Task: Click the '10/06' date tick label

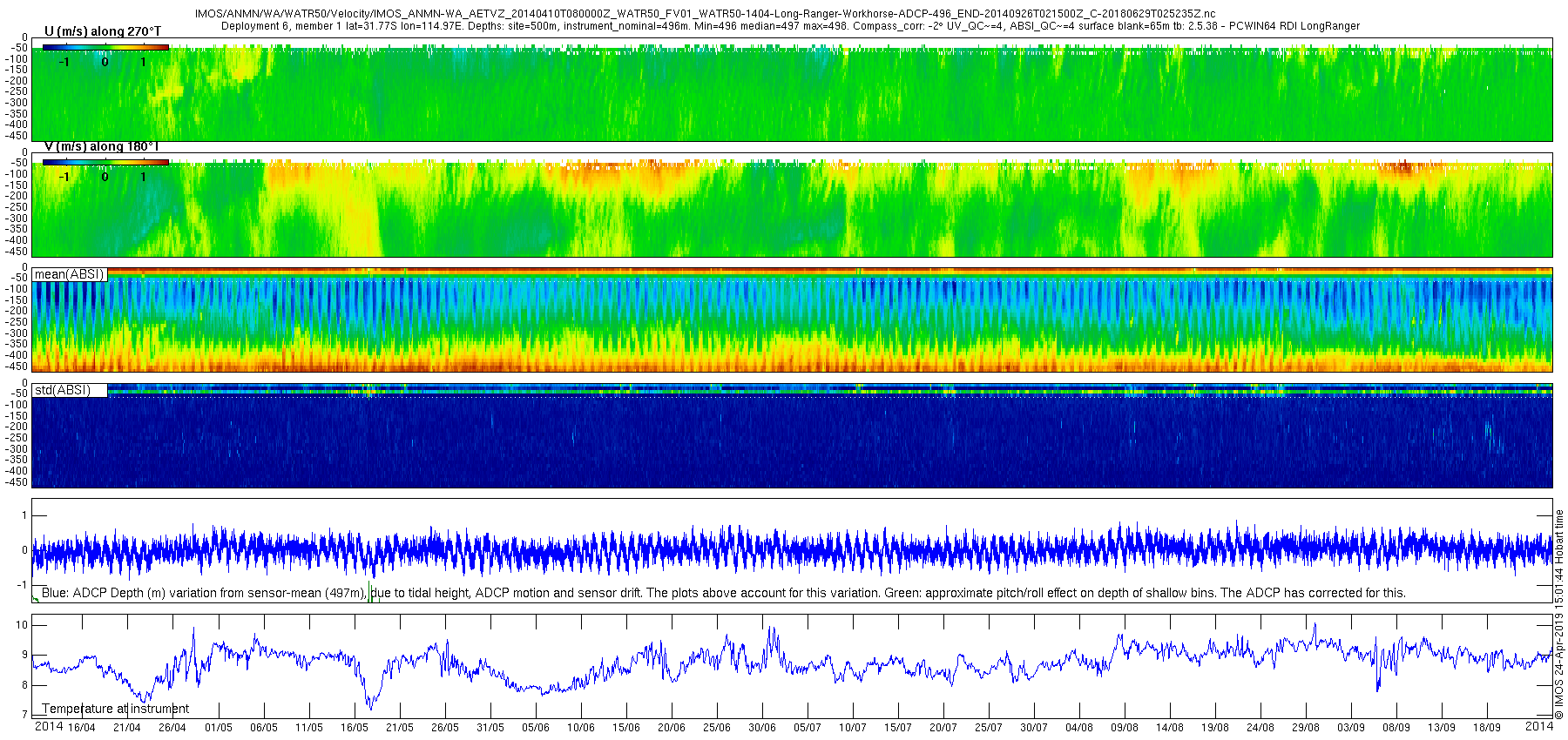Action: click(x=580, y=728)
